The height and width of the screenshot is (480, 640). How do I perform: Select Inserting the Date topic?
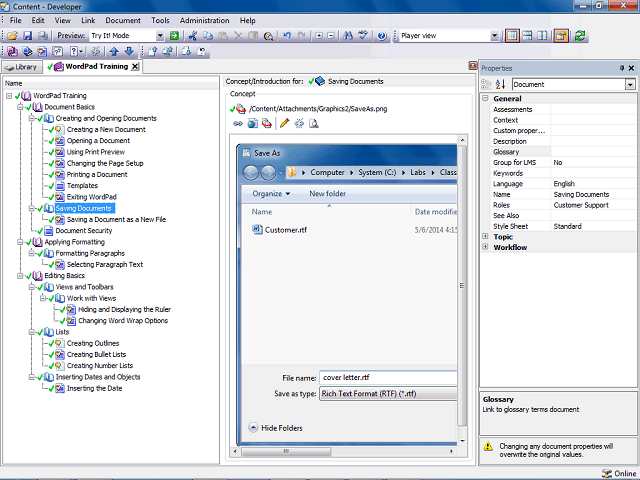pos(94,389)
